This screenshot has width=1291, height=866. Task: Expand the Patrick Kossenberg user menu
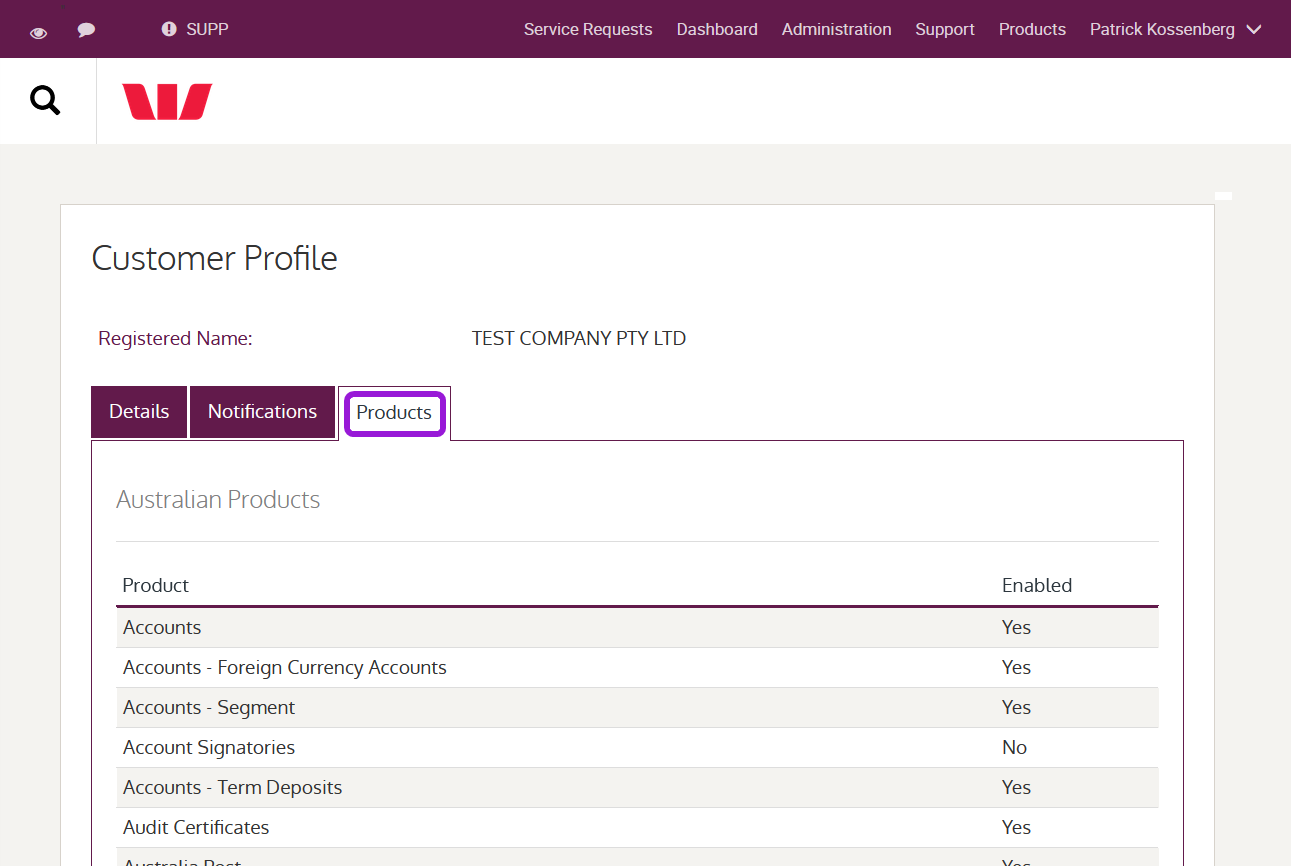coord(1176,29)
